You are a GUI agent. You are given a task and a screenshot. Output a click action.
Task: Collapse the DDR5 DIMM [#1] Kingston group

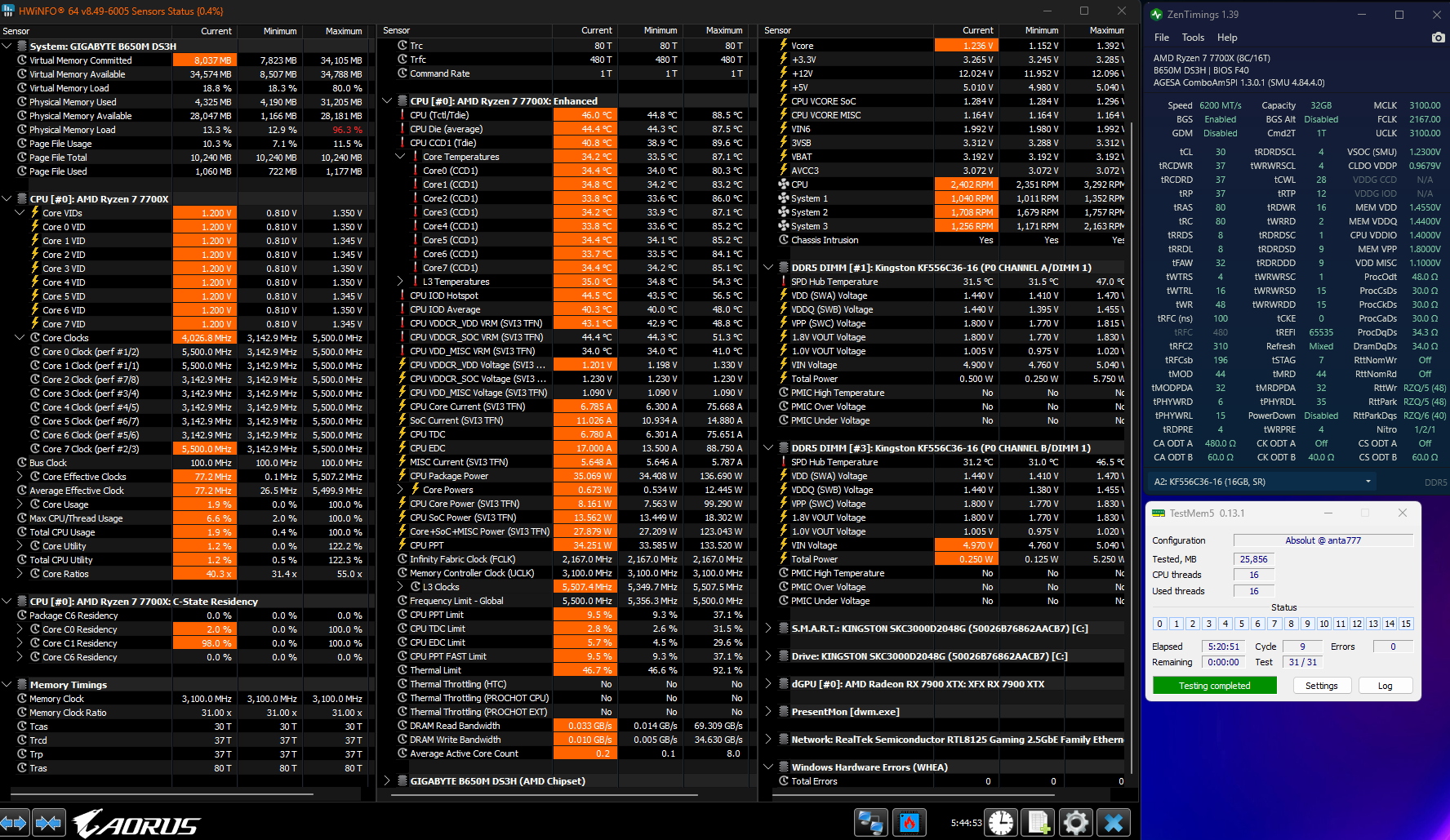tap(768, 268)
